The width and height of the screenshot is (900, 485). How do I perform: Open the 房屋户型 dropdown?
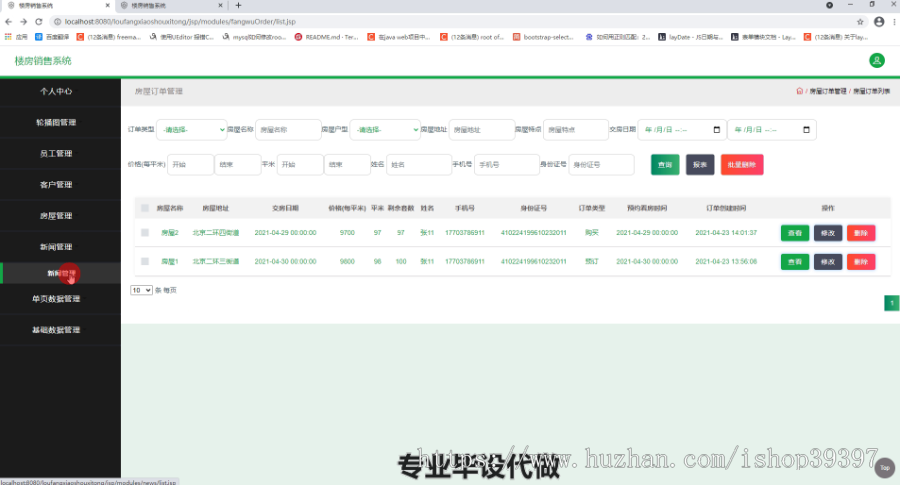(385, 130)
